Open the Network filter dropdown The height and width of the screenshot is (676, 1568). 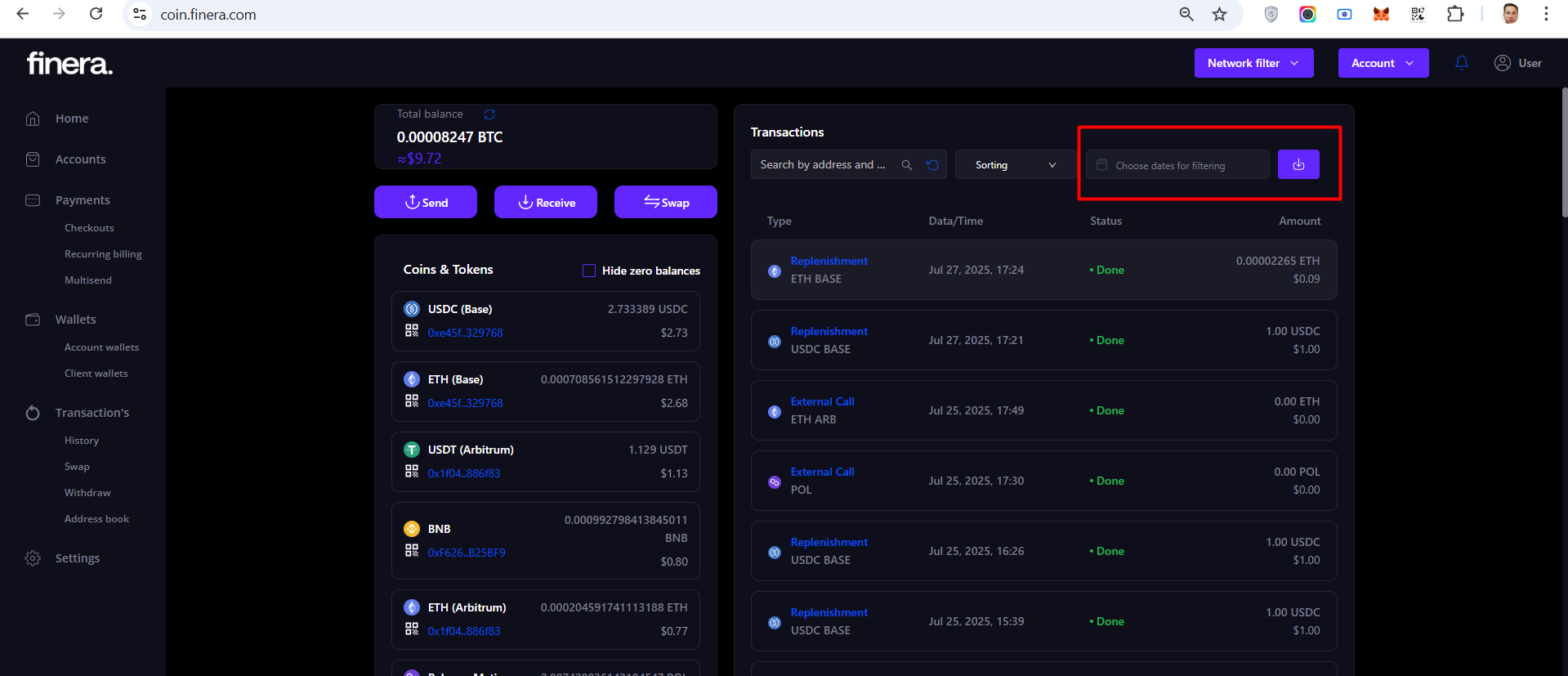click(x=1253, y=63)
